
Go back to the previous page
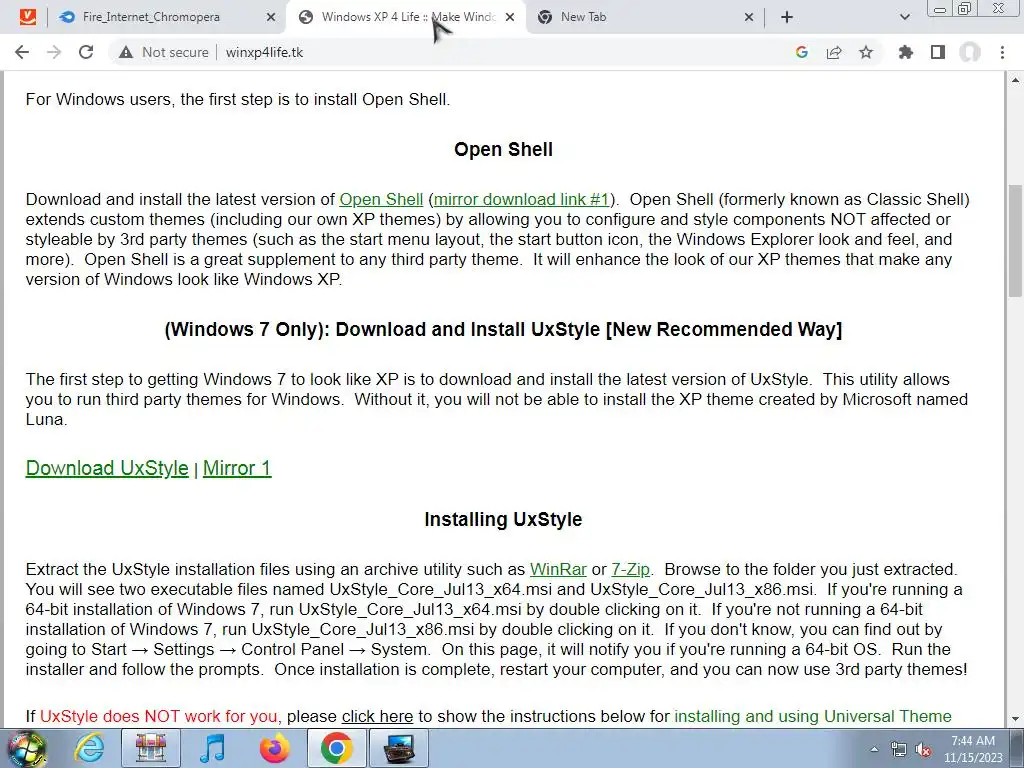click(22, 52)
